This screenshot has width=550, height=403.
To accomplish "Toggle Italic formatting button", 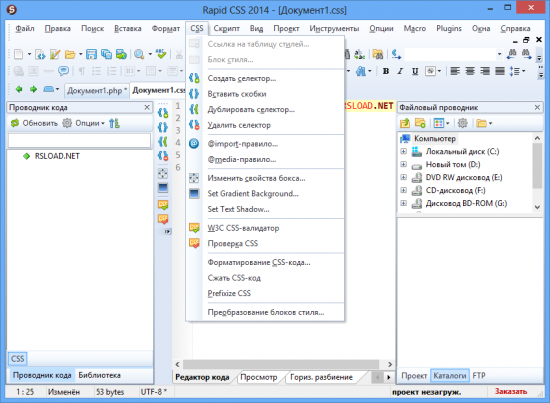I will coord(400,71).
